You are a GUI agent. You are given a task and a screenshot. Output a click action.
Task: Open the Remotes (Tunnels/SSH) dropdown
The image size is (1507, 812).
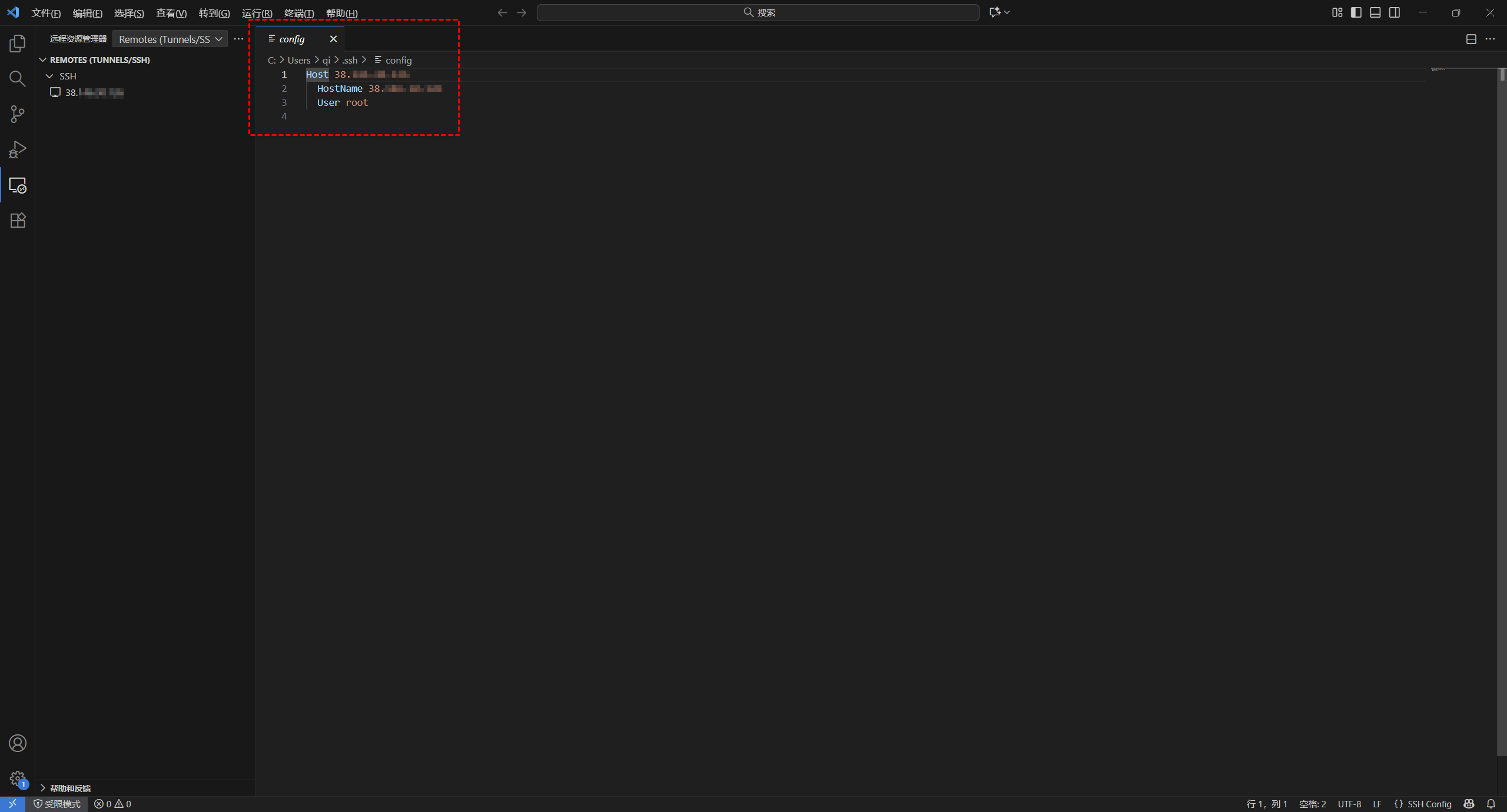click(170, 39)
